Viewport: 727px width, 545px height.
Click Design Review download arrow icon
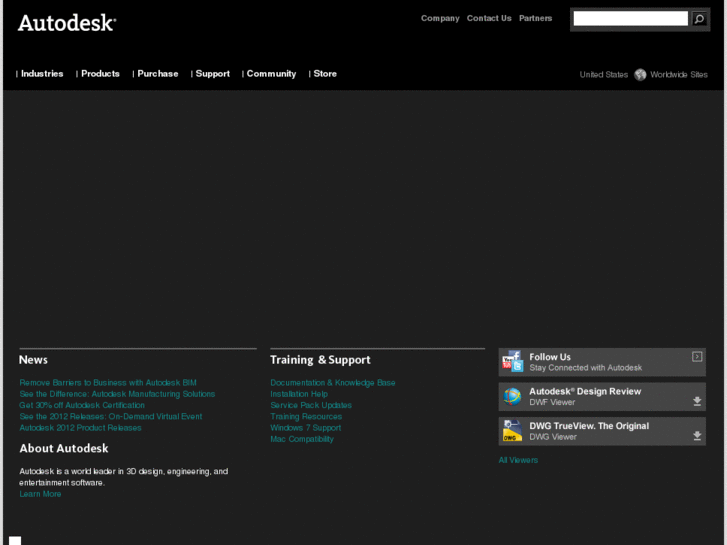tap(697, 401)
